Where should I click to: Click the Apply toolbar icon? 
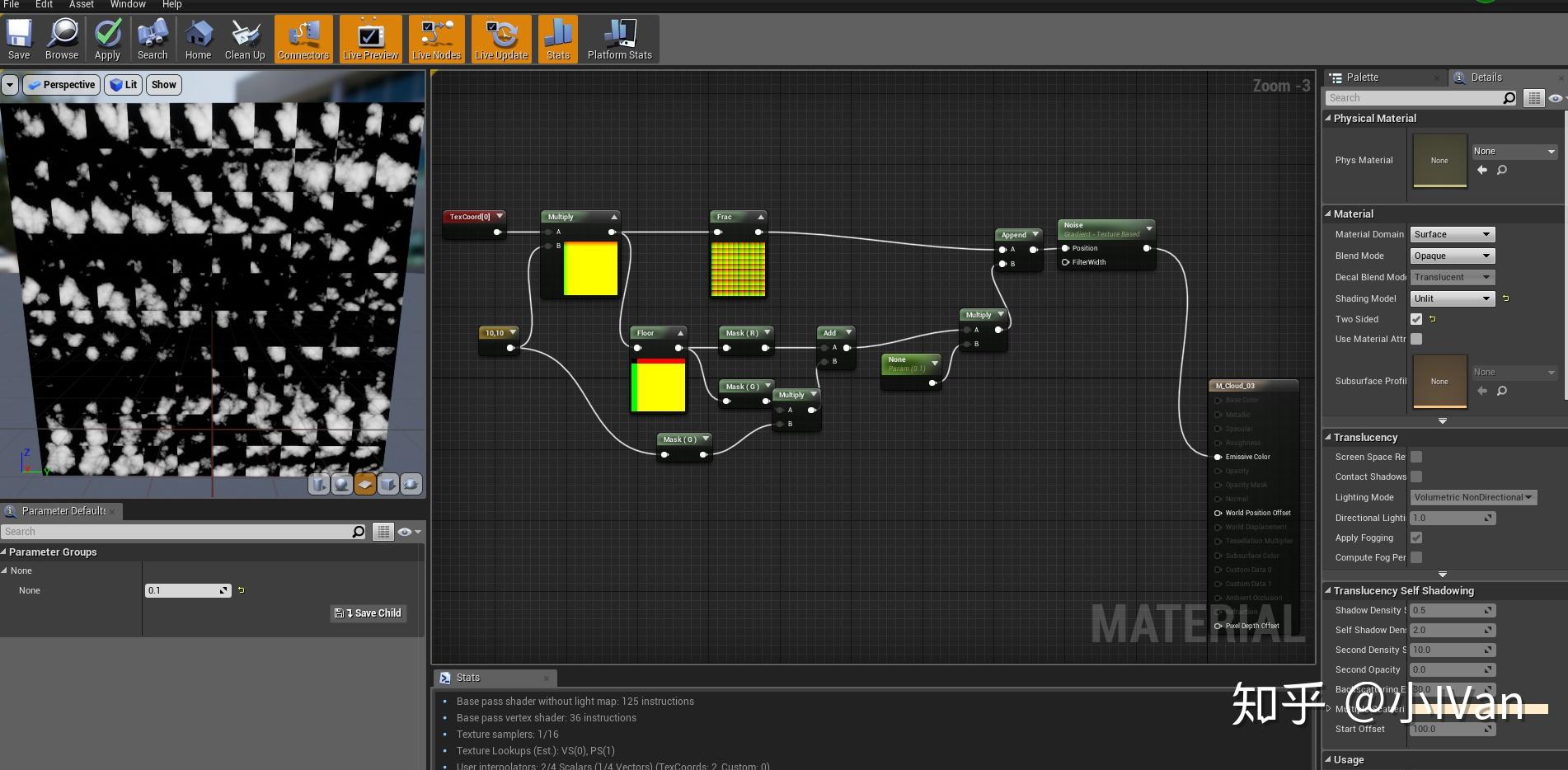(106, 38)
